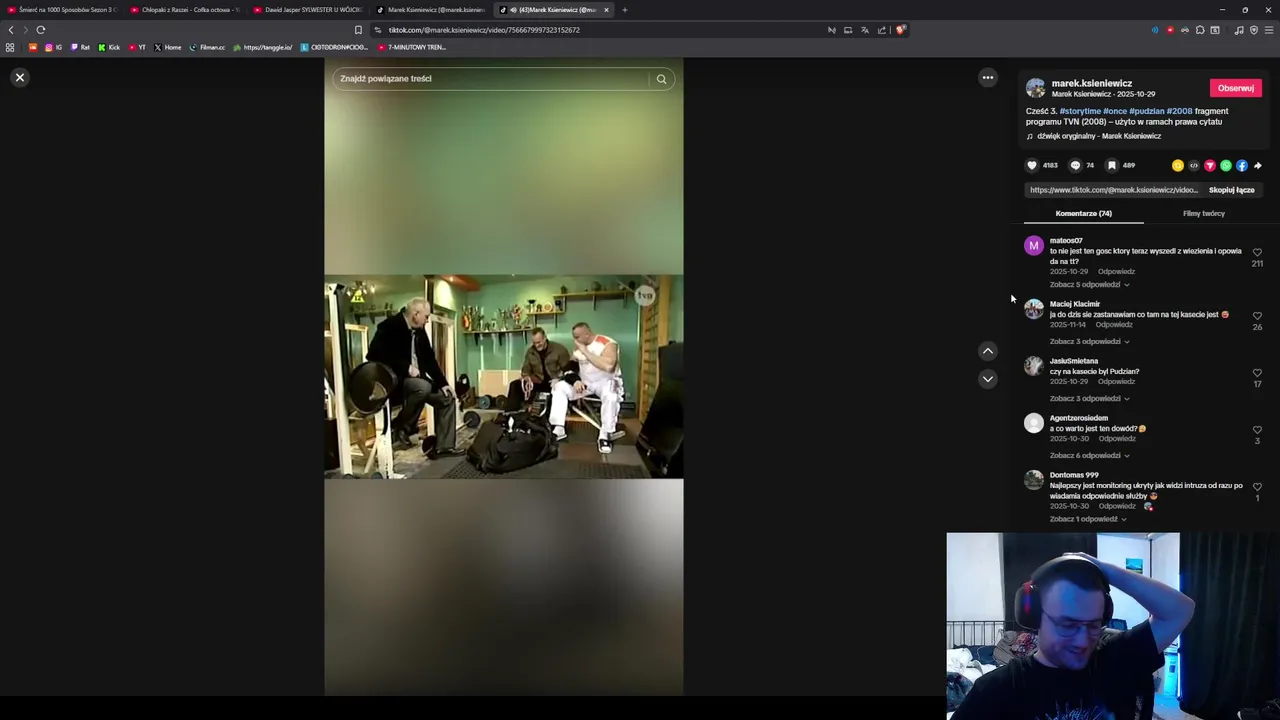Switch to Filmy twórcy tab
This screenshot has height=720, width=1280.
(1203, 213)
